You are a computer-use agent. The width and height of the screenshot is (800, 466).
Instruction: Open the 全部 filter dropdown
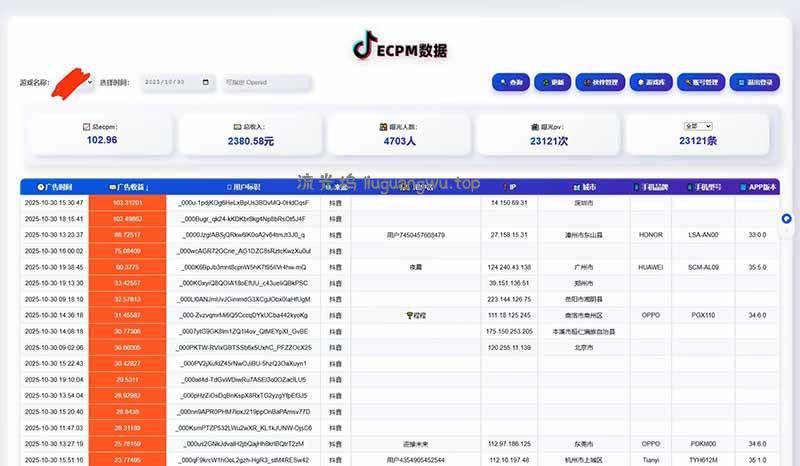[x=696, y=127]
